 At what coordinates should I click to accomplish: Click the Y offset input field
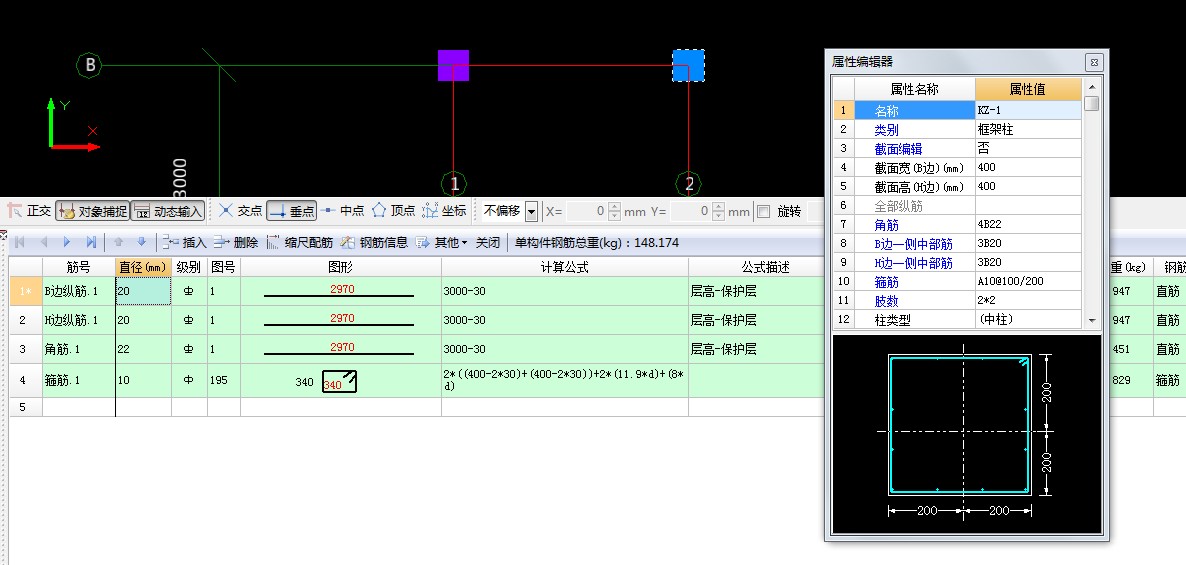click(691, 212)
